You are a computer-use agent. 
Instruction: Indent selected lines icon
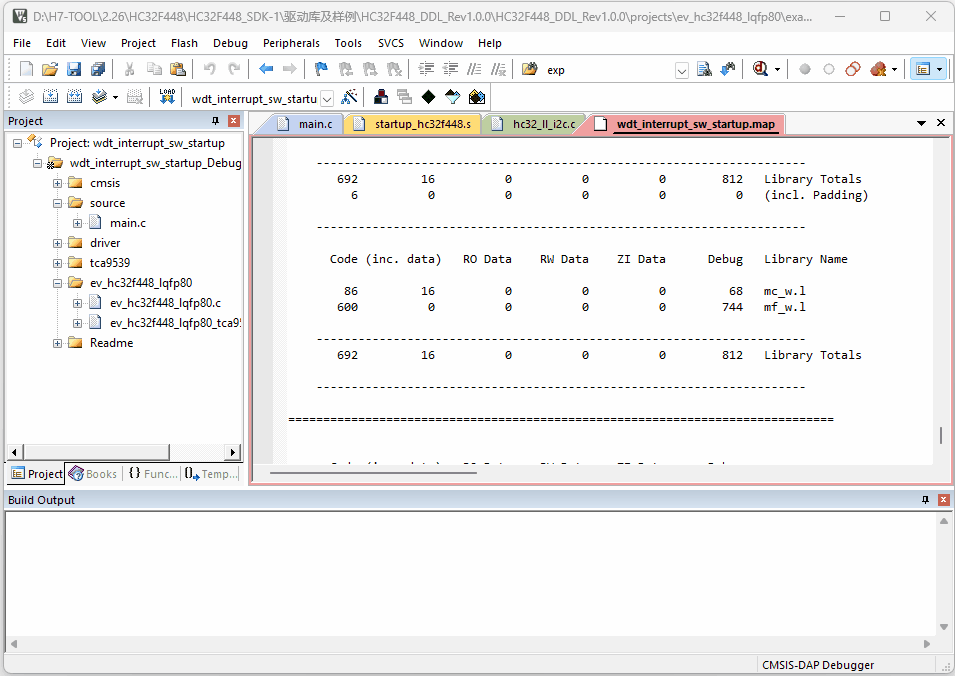426,69
